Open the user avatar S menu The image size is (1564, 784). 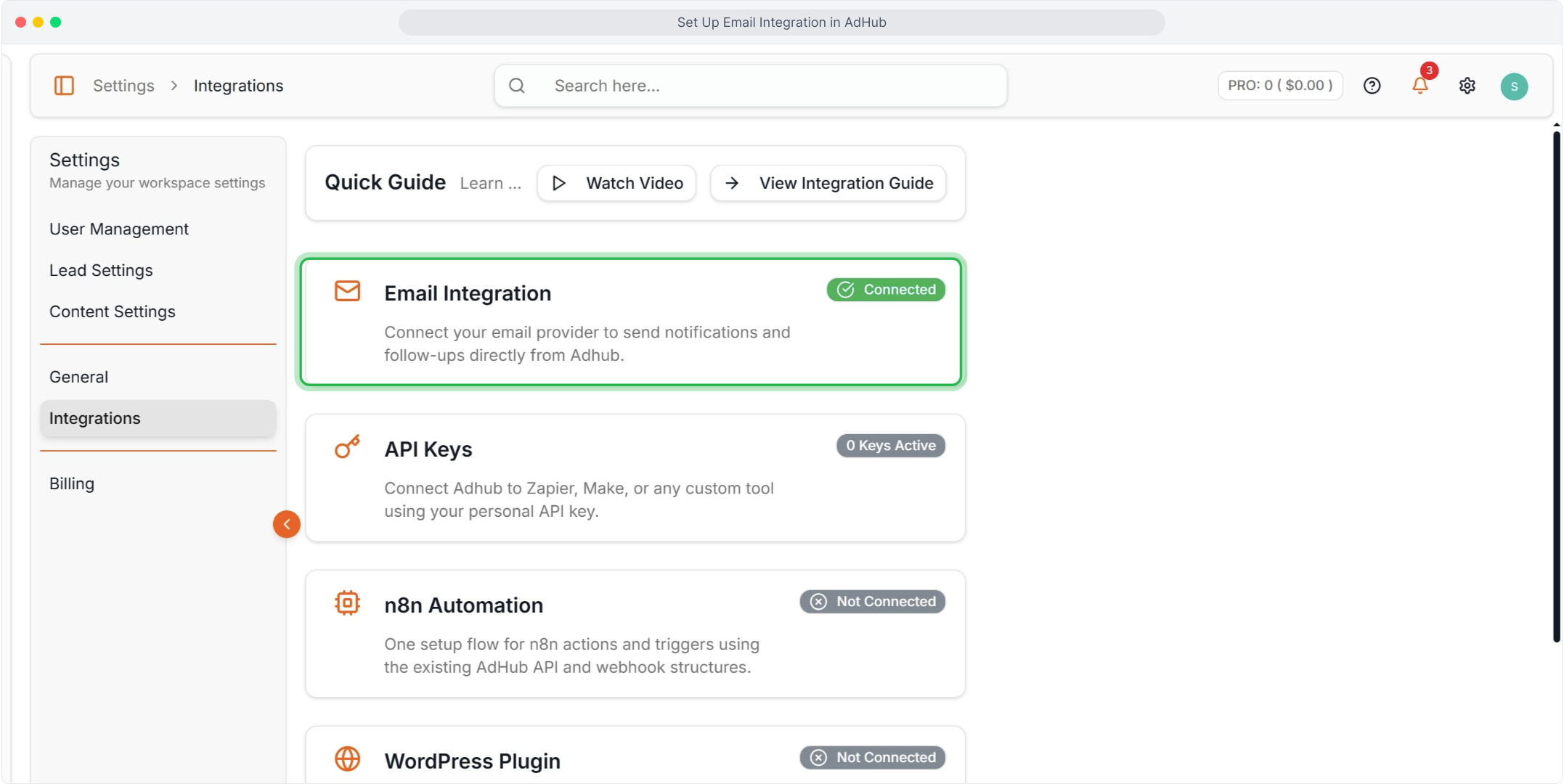[x=1514, y=86]
